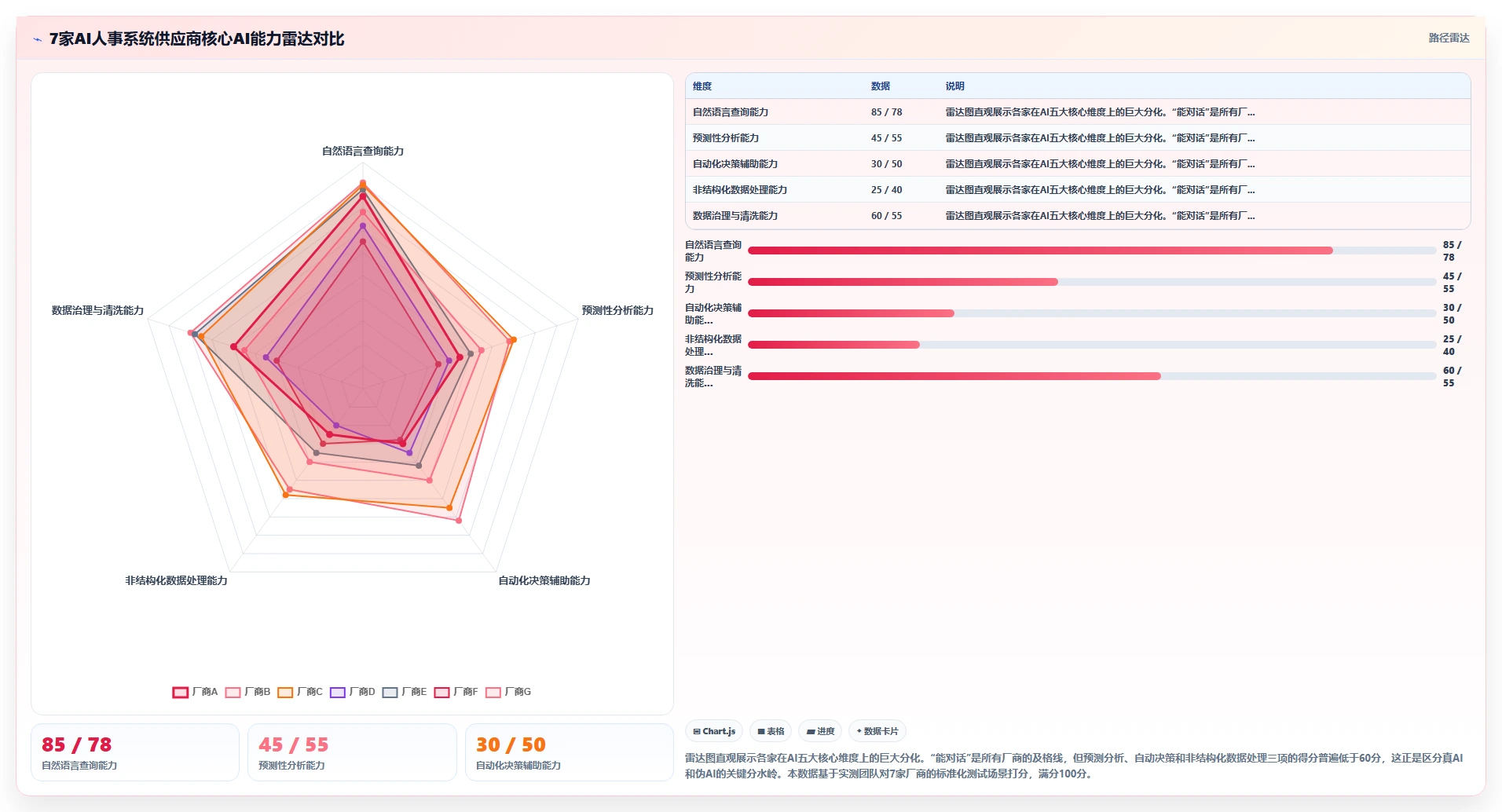This screenshot has height=812, width=1502.
Task: Toggle 厂商F legend entry
Action: click(456, 692)
